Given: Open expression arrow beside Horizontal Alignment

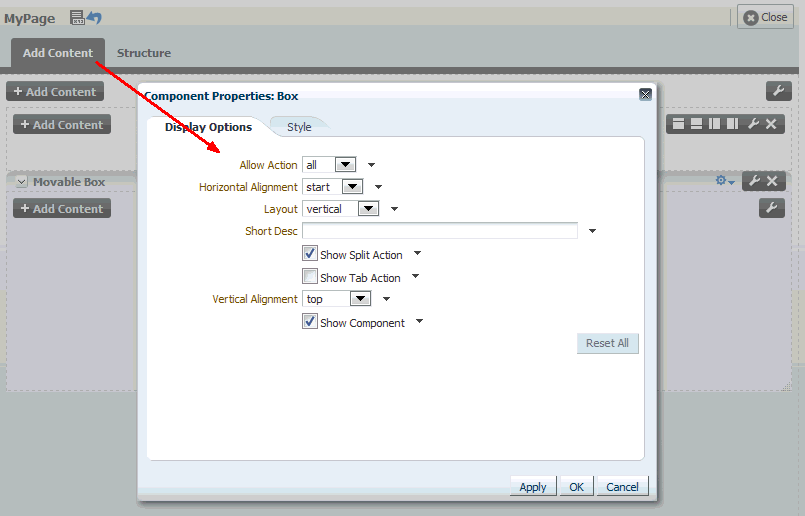Looking at the screenshot, I should (x=378, y=187).
